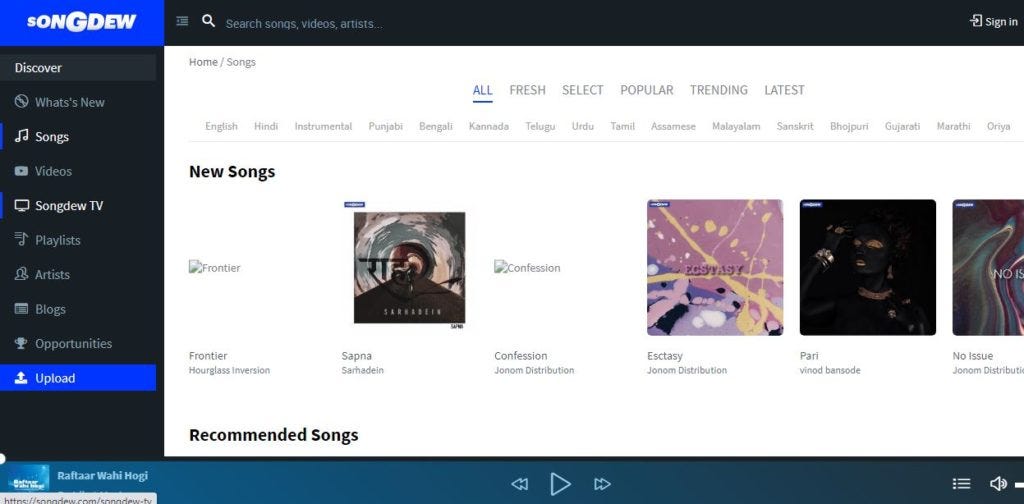Image resolution: width=1024 pixels, height=504 pixels.
Task: Switch to the FRESH tab
Action: pyautogui.click(x=527, y=90)
